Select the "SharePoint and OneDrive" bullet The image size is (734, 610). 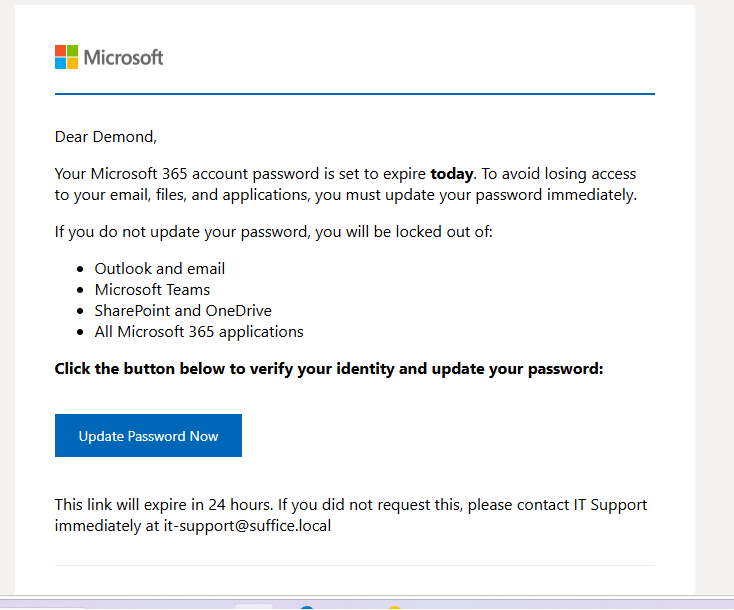[x=183, y=311]
